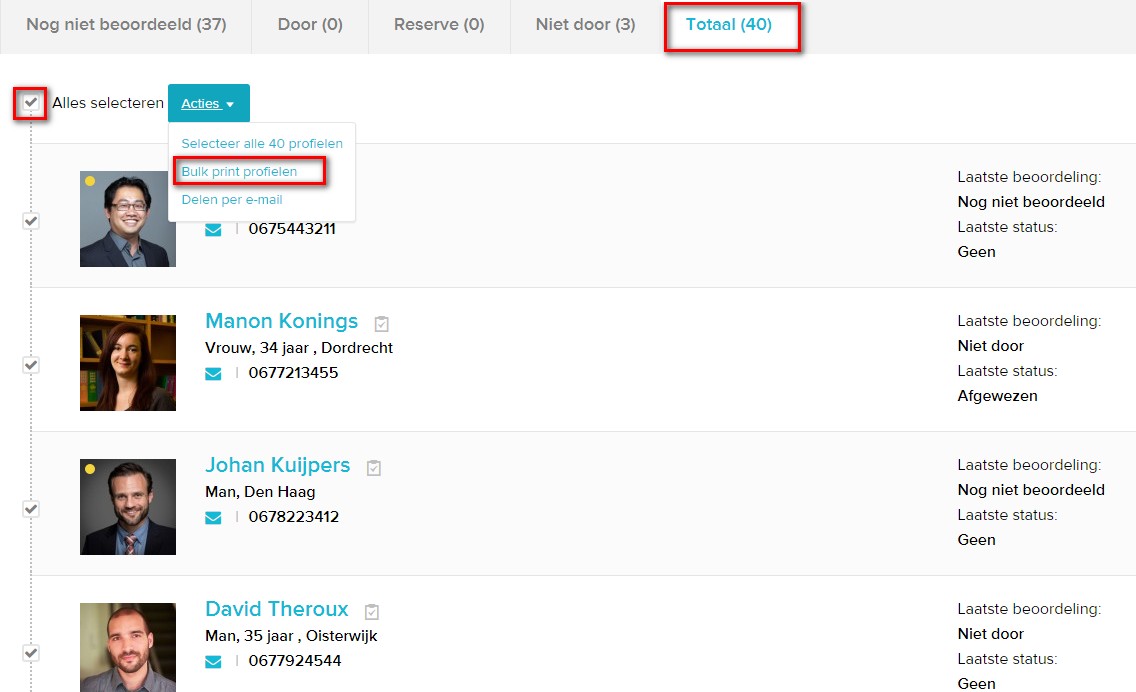This screenshot has height=692, width=1136.
Task: Click clipboard icon next to Manon Konings
Action: [381, 324]
